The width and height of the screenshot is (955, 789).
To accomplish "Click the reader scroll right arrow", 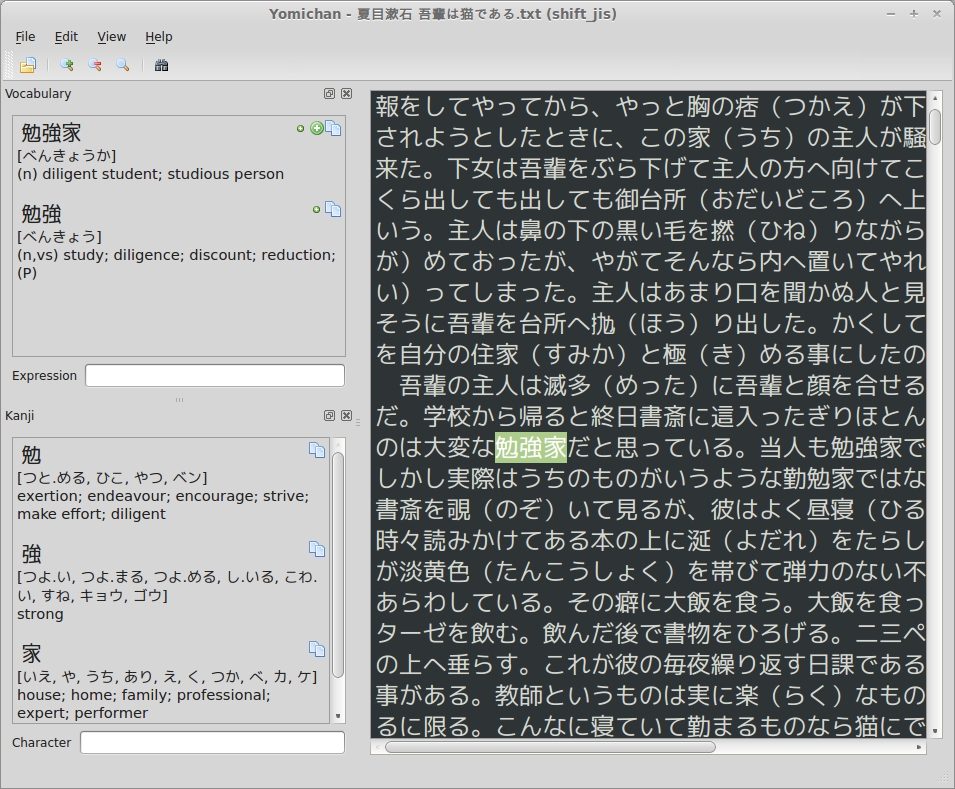I will (919, 747).
